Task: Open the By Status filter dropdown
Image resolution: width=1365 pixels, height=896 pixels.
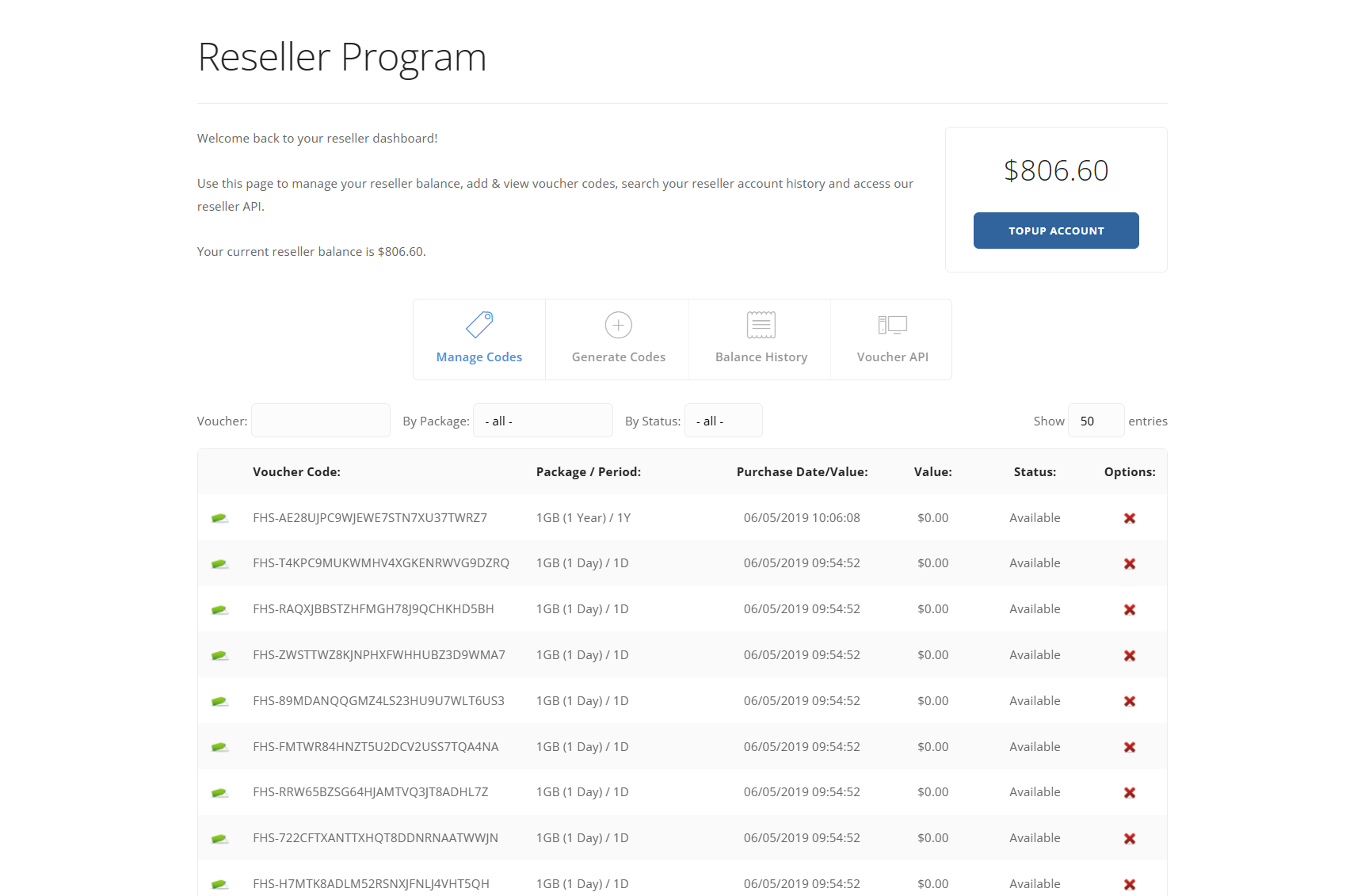Action: coord(723,421)
